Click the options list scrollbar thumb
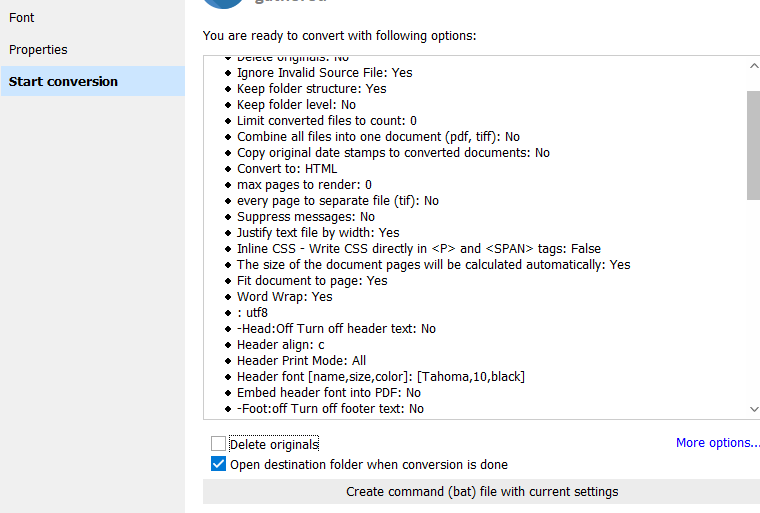The image size is (760, 513). pos(753,145)
